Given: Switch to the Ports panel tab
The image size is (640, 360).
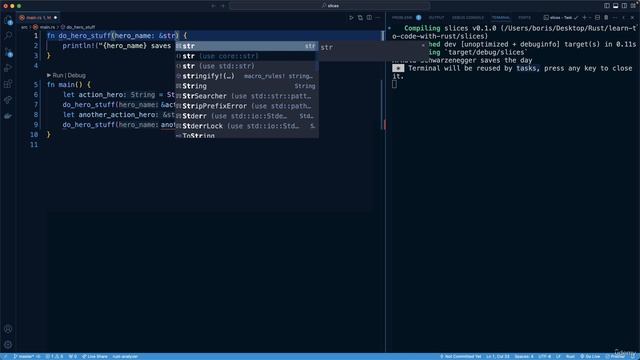Looking at the screenshot, I should [x=524, y=18].
